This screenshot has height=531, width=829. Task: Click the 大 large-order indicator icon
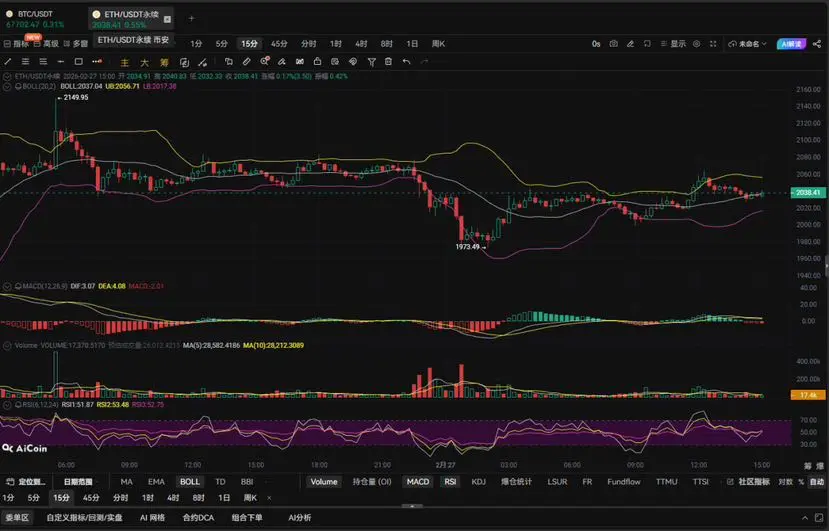144,62
